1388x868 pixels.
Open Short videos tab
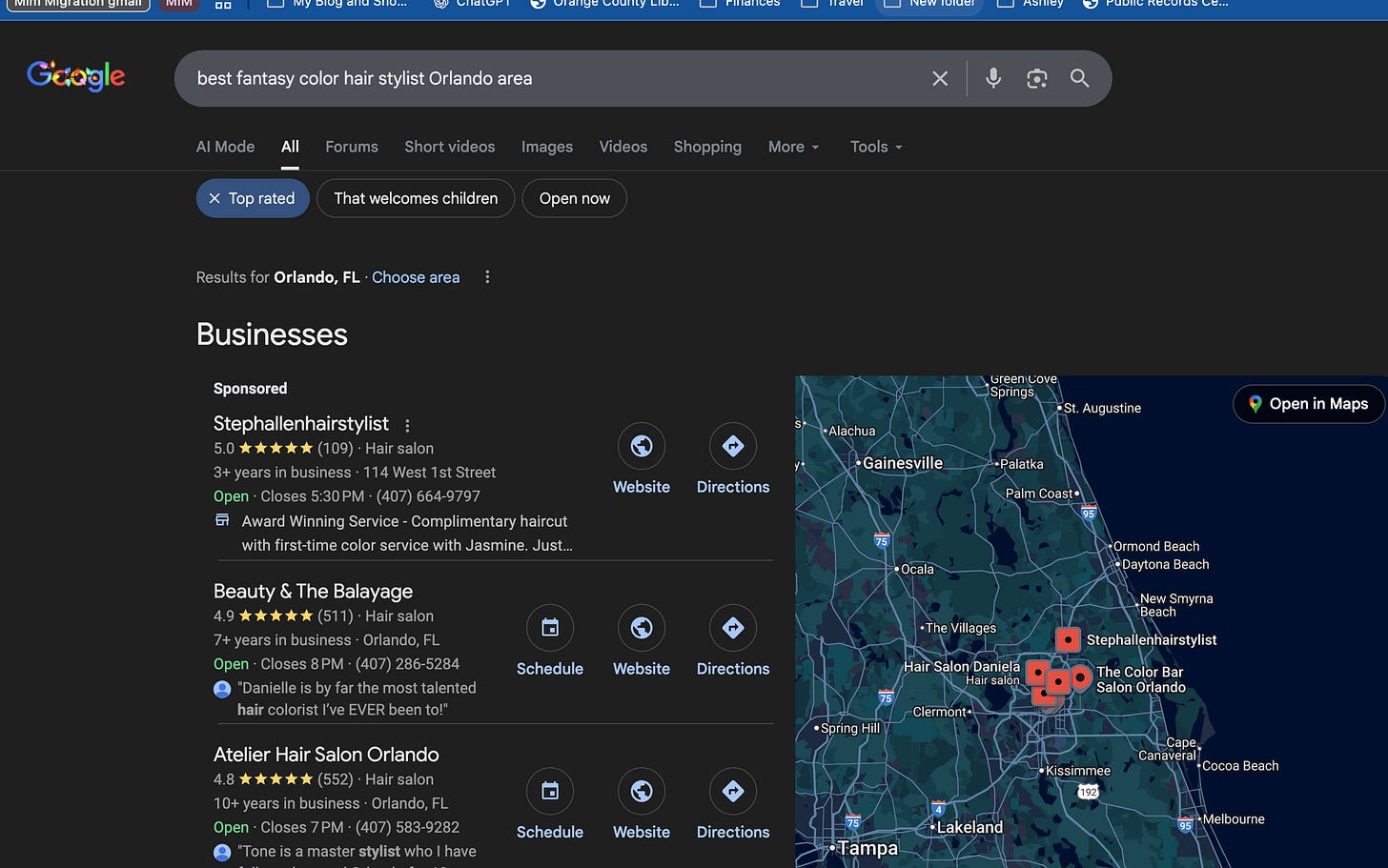pos(450,147)
